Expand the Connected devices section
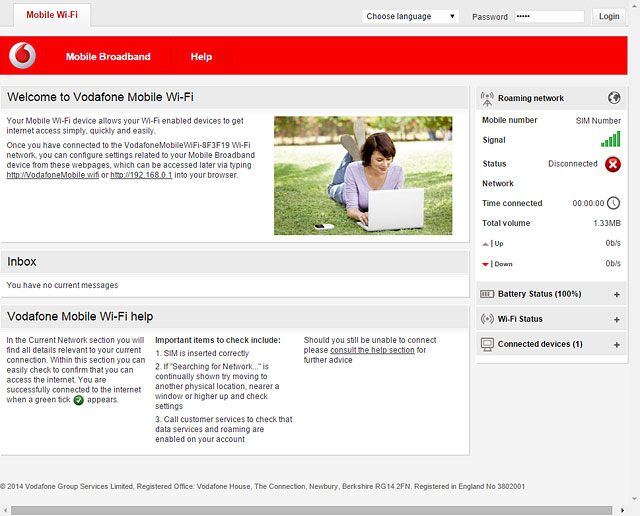The image size is (640, 516). coord(616,345)
